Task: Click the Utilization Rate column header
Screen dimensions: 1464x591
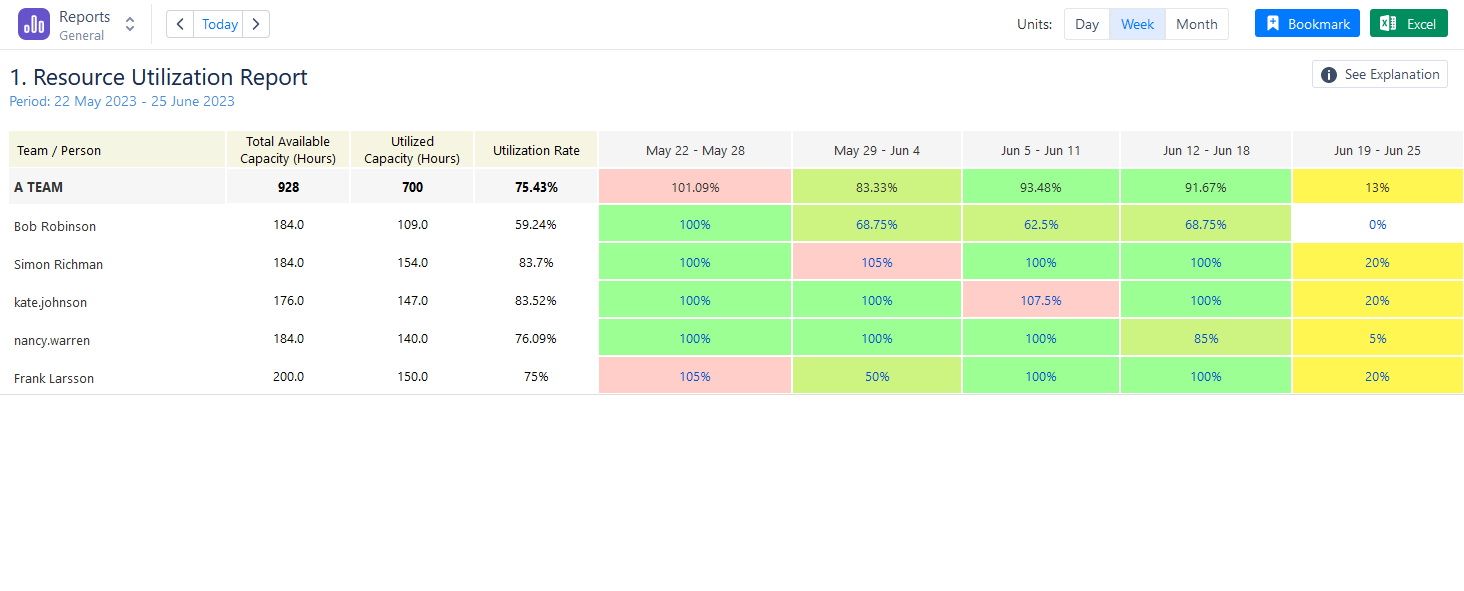Action: coord(536,150)
